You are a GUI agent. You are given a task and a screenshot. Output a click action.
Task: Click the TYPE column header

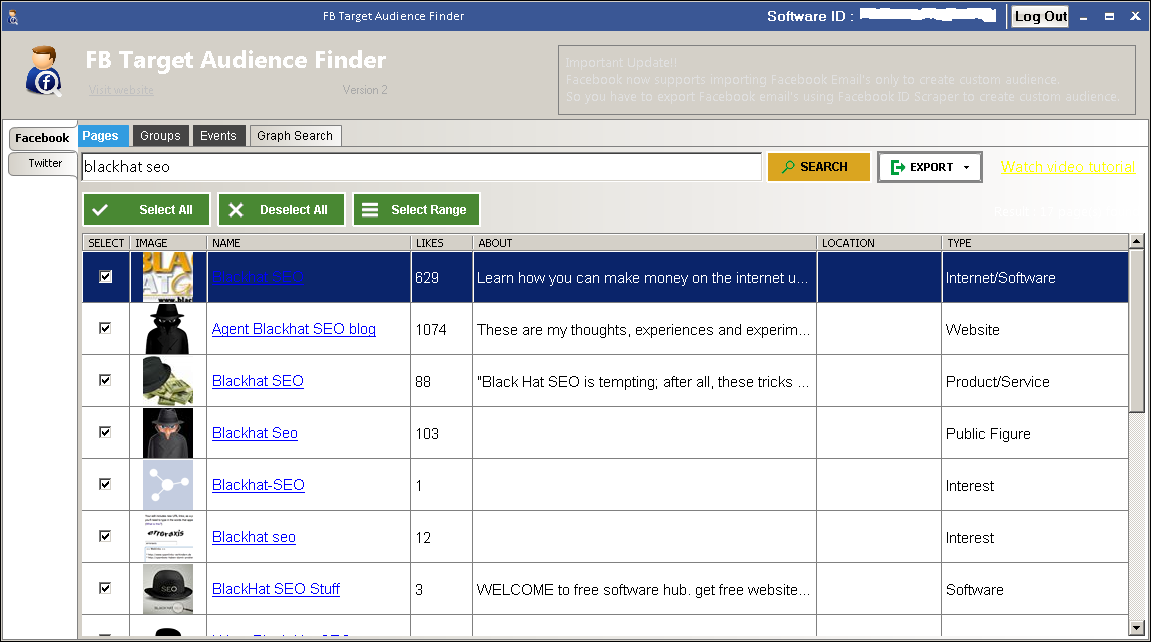[1034, 243]
